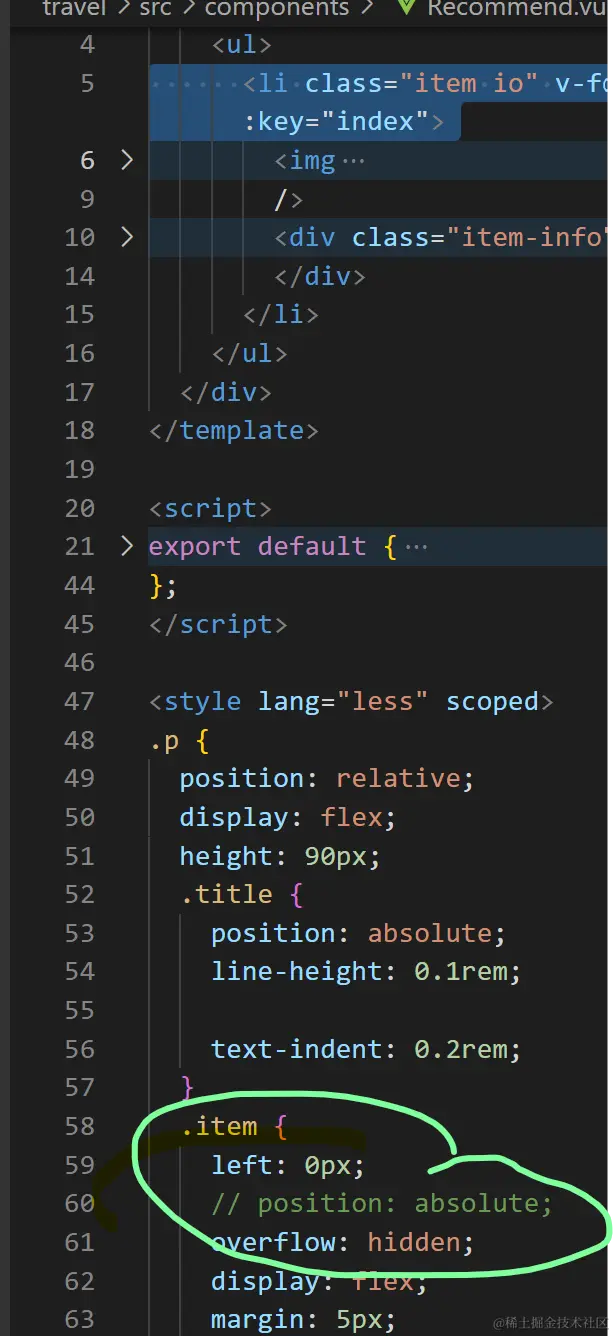This screenshot has width=614, height=1336.
Task: Click the Vue file icon in breadcrumb
Action: [405, 8]
